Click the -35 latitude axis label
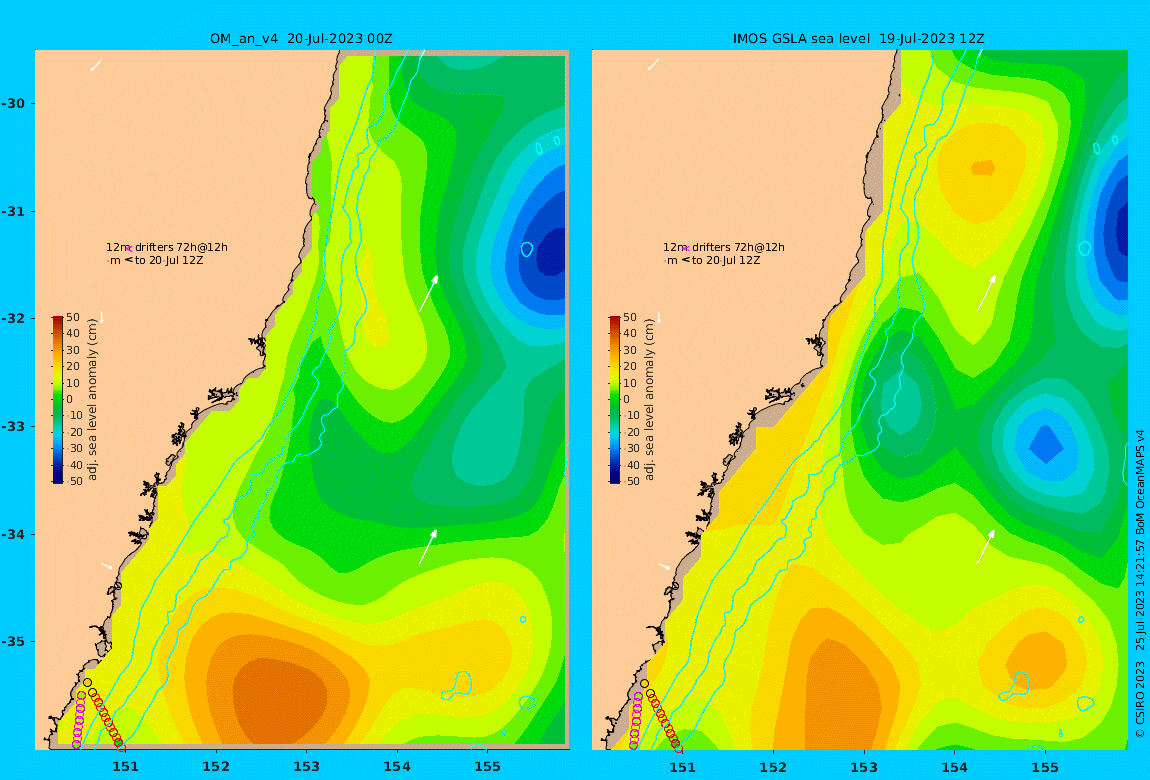 tap(13, 642)
